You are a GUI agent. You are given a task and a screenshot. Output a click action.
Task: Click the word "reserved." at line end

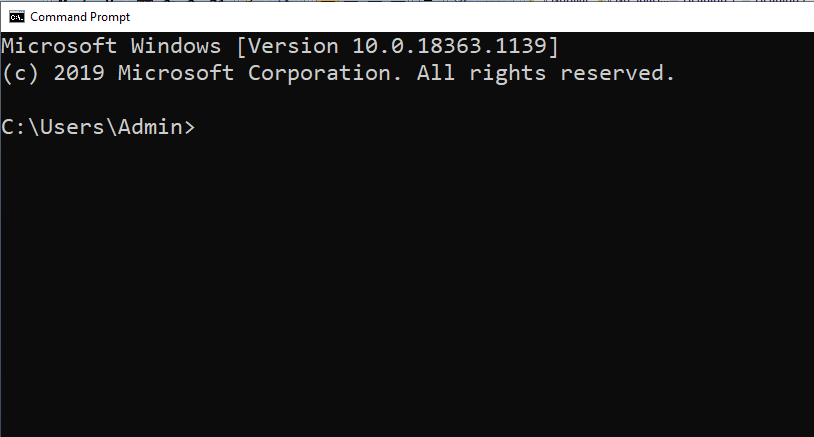[x=617, y=73]
